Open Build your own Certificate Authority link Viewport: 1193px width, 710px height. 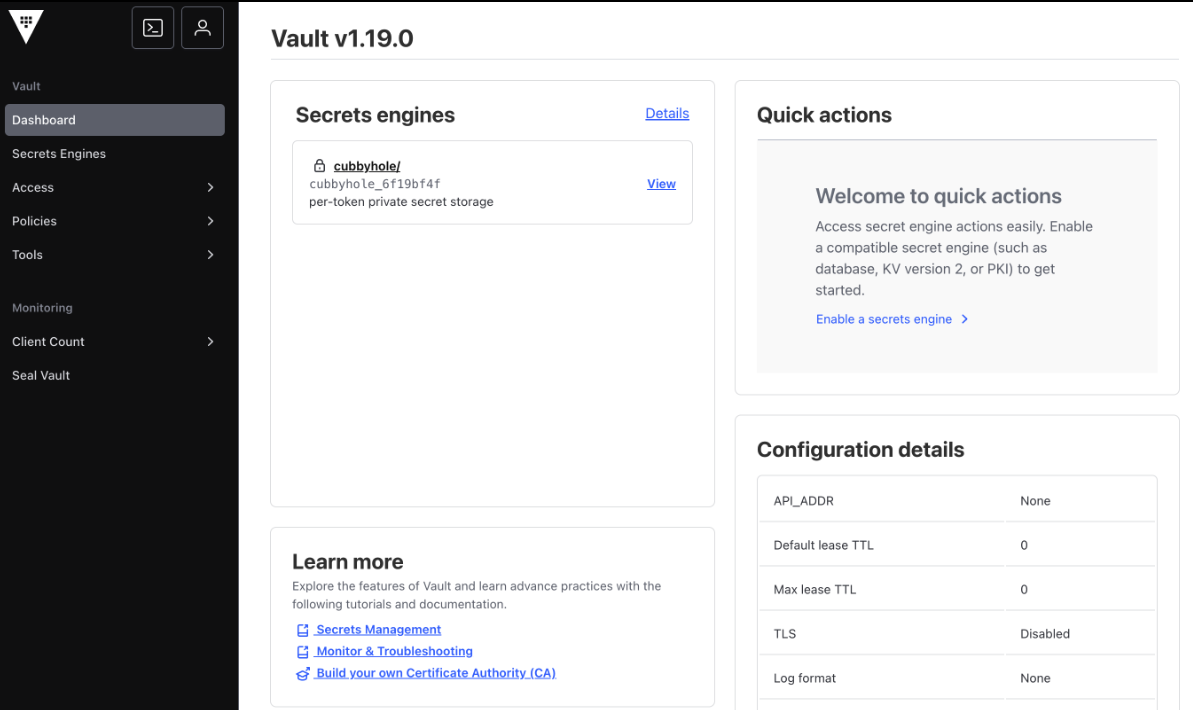436,673
